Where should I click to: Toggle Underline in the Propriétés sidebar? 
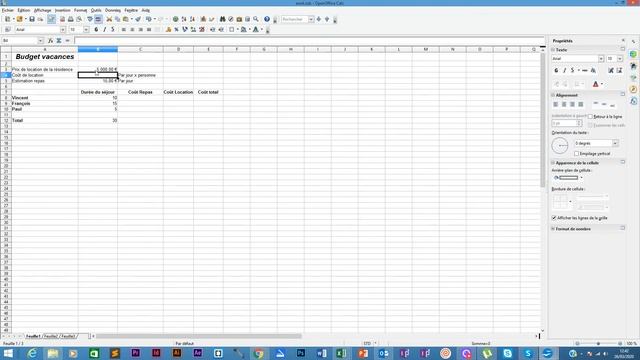click(573, 71)
